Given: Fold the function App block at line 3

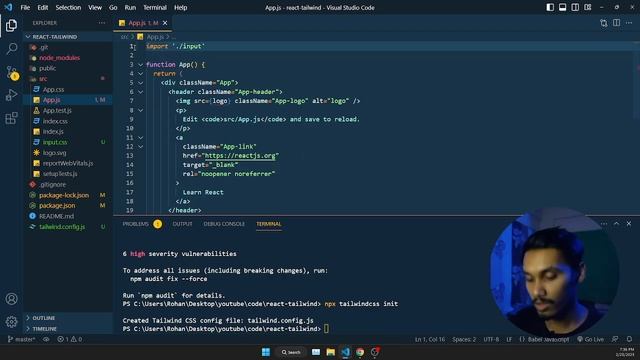Looking at the screenshot, I should 140,64.
